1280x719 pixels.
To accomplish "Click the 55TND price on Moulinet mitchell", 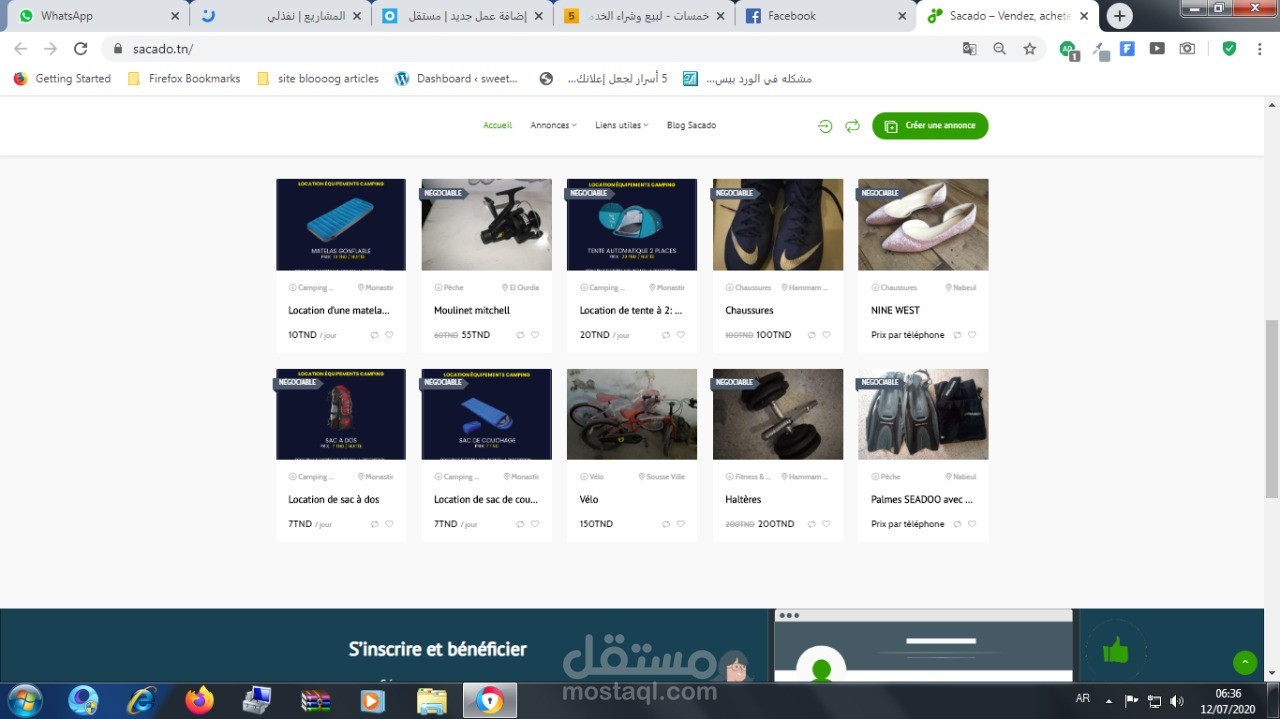I will pyautogui.click(x=476, y=335).
